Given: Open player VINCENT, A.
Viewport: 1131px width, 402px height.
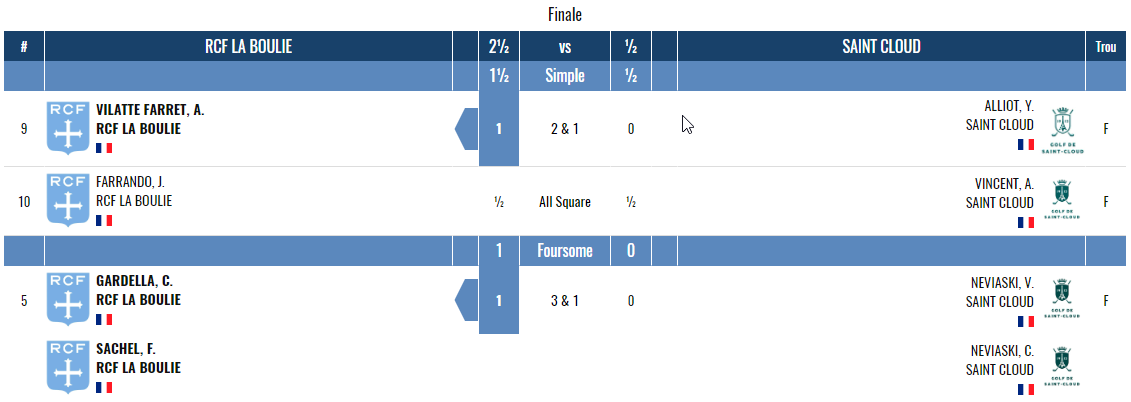Looking at the screenshot, I should tap(1005, 183).
